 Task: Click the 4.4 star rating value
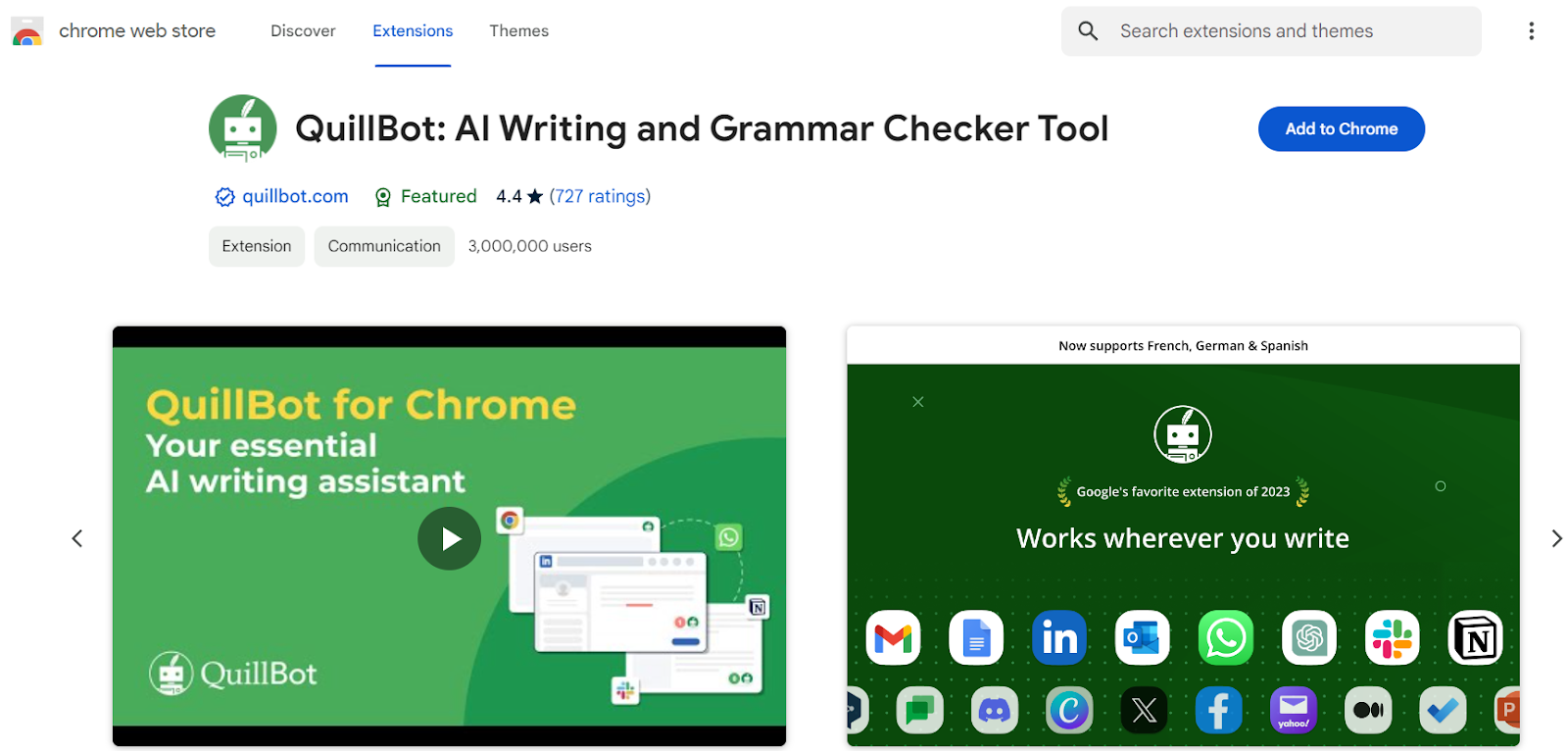519,196
